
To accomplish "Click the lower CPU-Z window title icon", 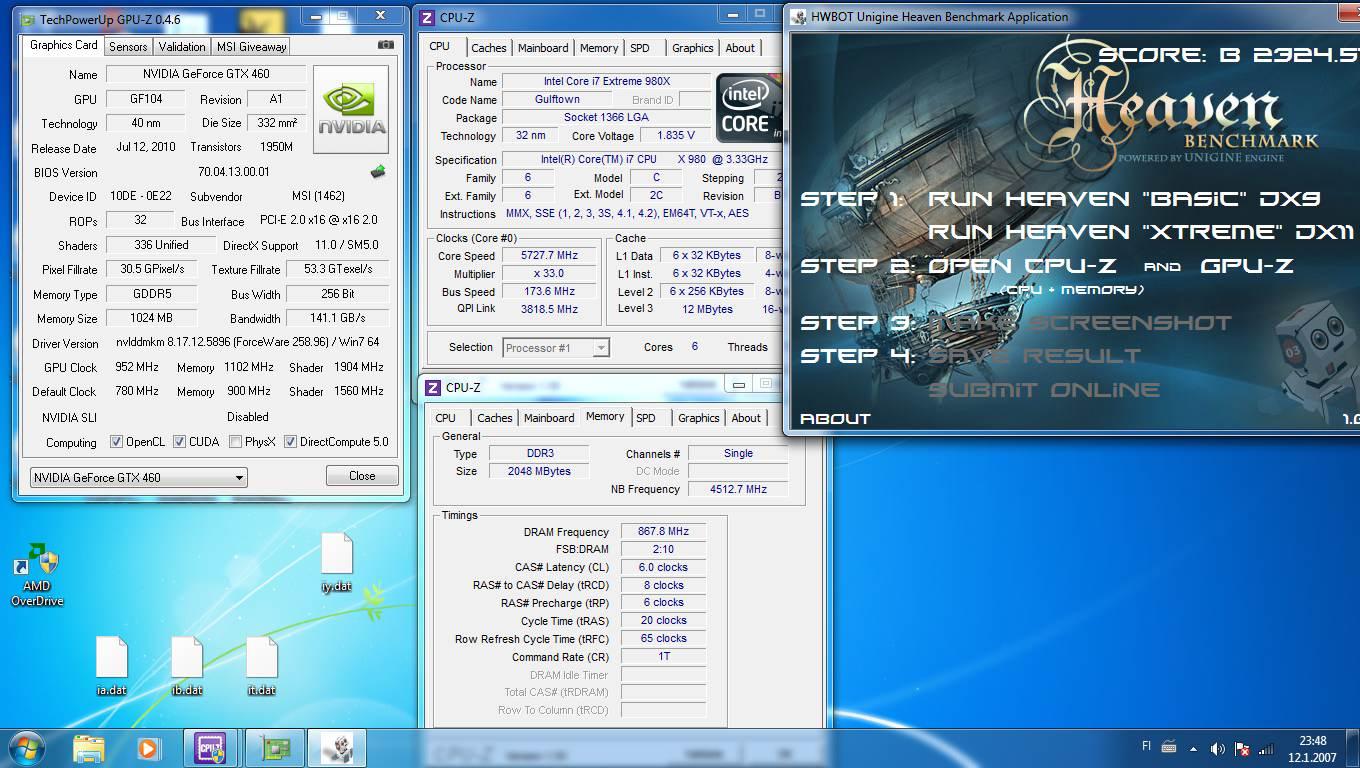I will coord(433,387).
